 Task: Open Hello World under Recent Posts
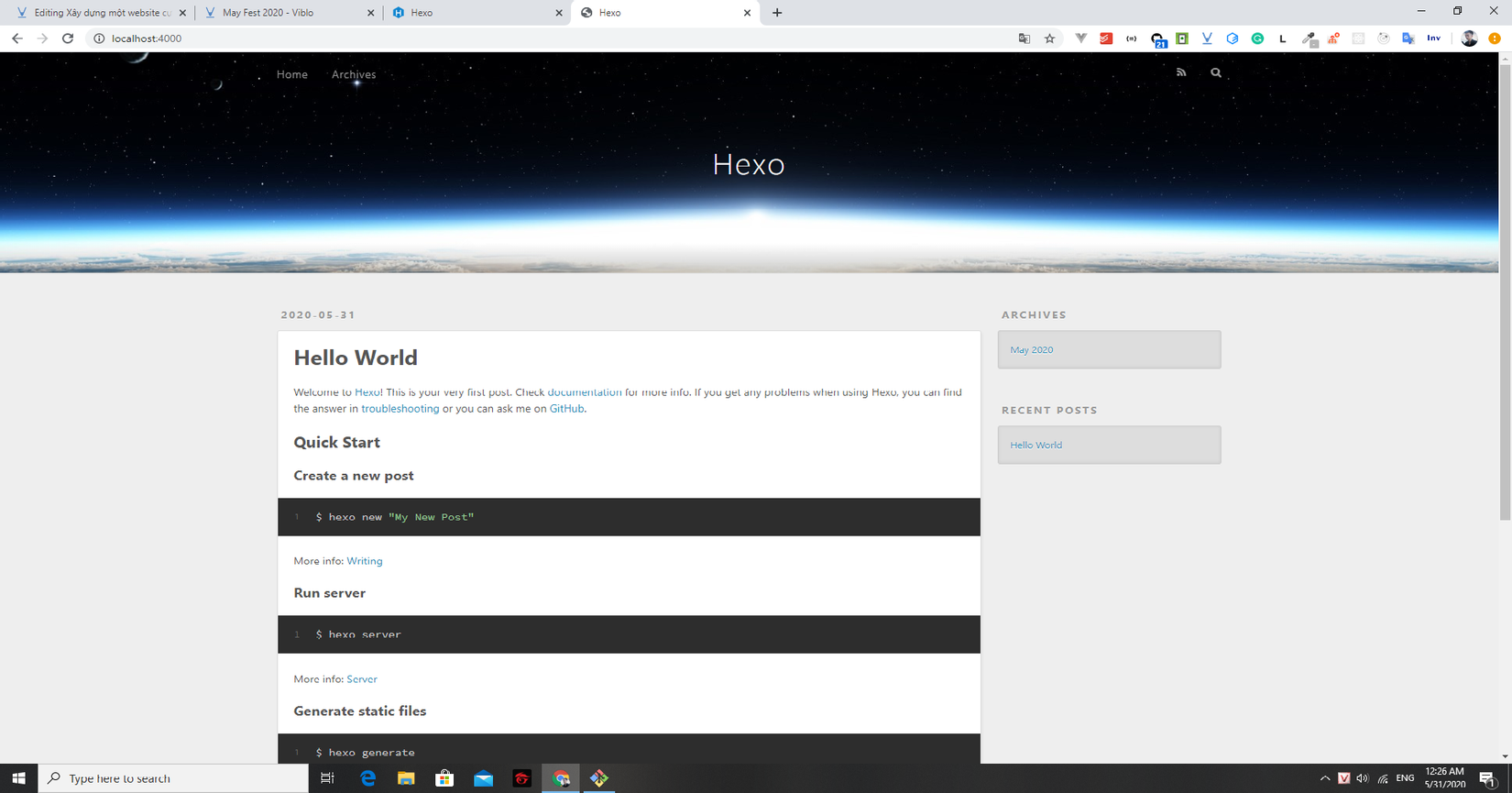(x=1036, y=445)
